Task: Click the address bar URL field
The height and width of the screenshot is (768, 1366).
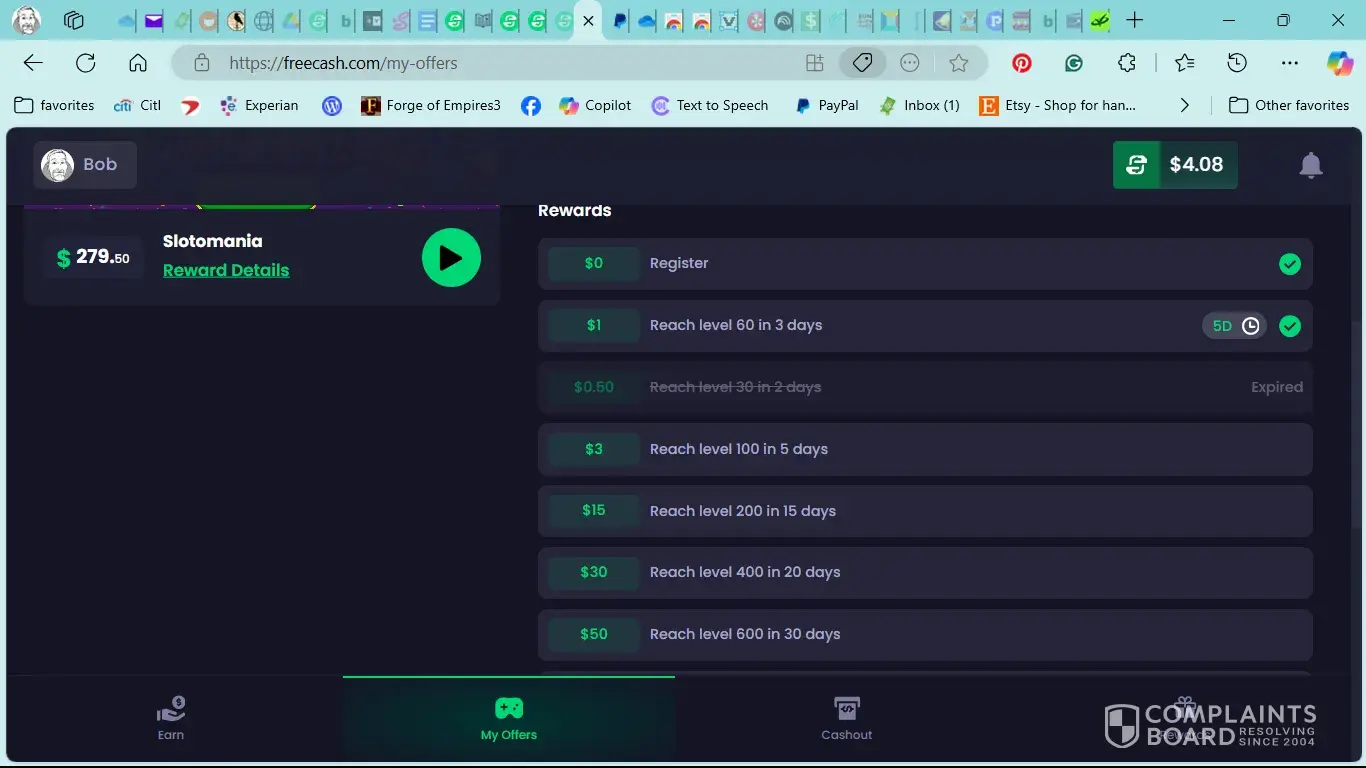Action: click(x=500, y=63)
